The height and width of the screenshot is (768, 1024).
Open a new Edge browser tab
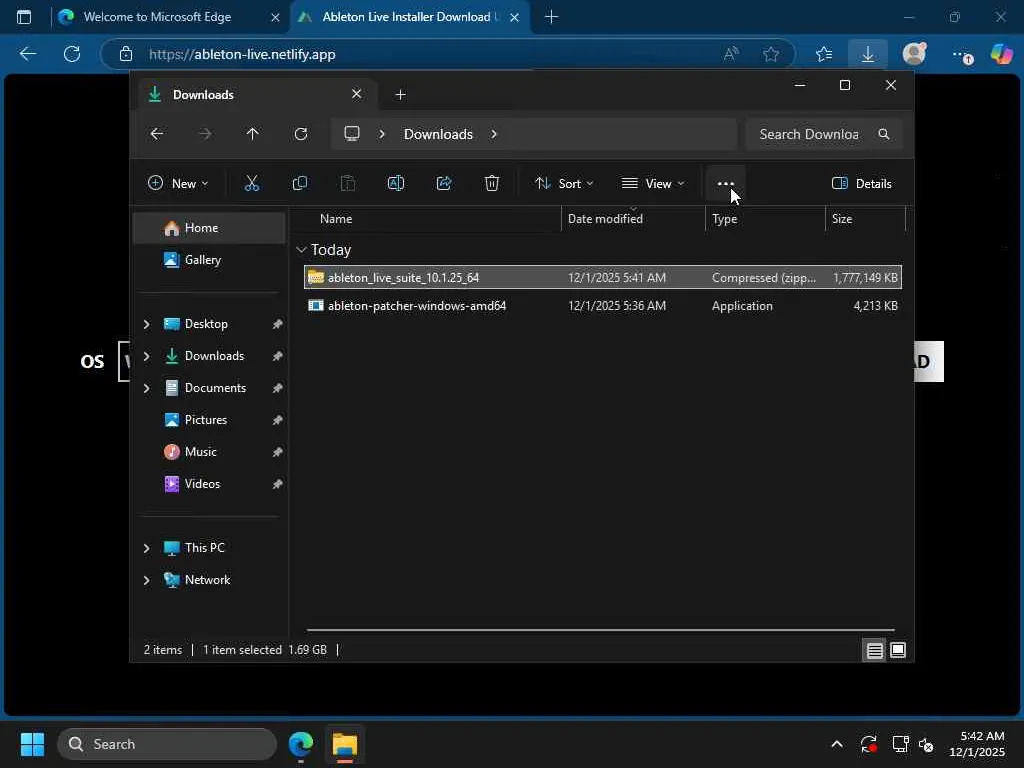click(x=551, y=17)
